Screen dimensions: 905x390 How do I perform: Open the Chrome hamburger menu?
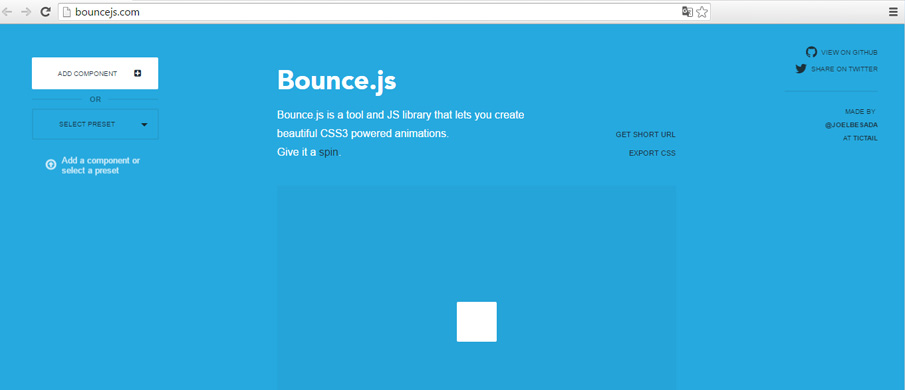pos(893,12)
